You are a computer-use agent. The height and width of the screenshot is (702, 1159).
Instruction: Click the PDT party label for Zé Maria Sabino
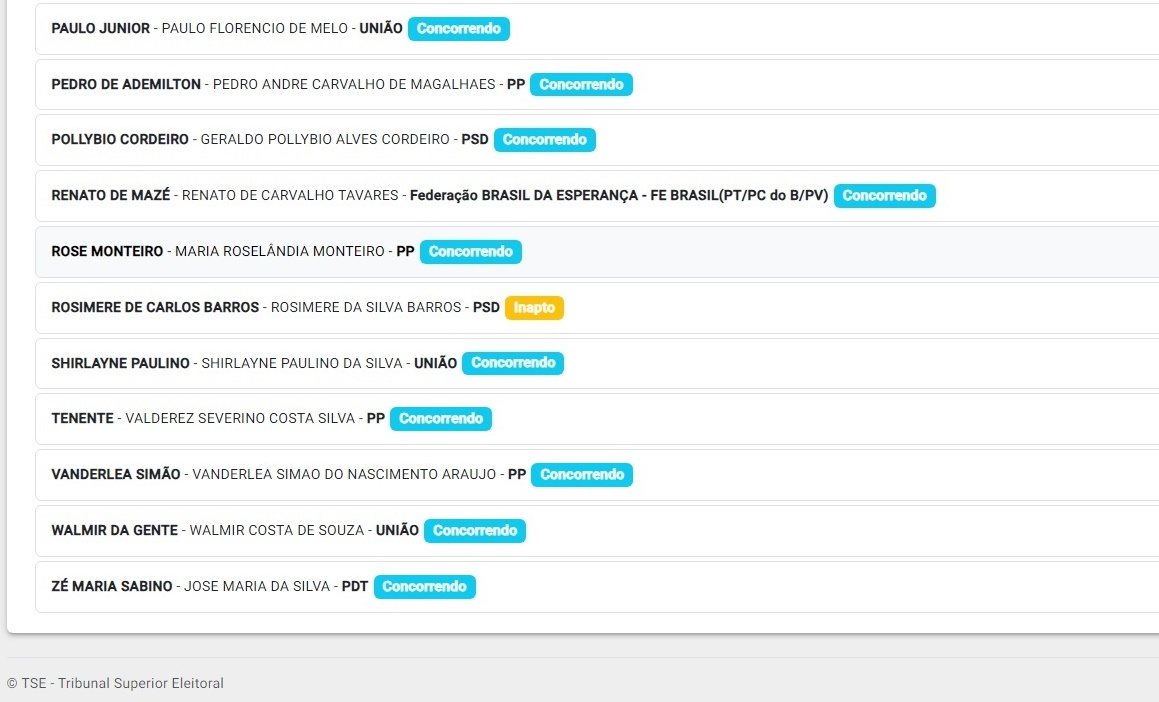pos(355,587)
